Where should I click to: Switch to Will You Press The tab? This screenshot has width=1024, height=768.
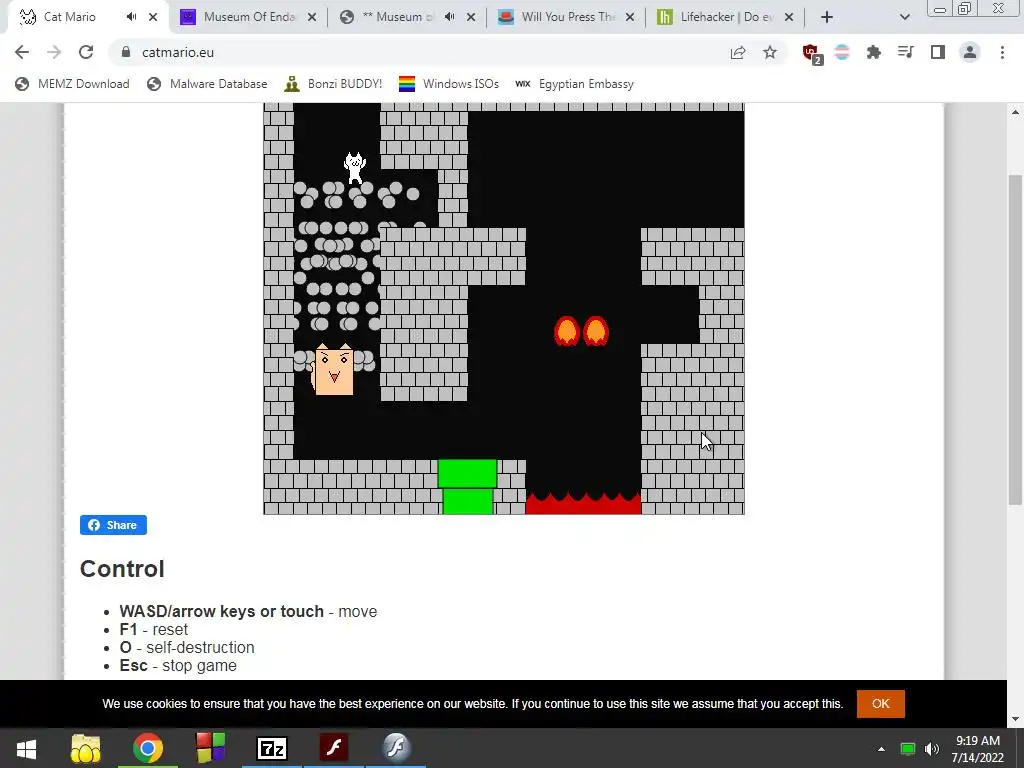coord(567,17)
